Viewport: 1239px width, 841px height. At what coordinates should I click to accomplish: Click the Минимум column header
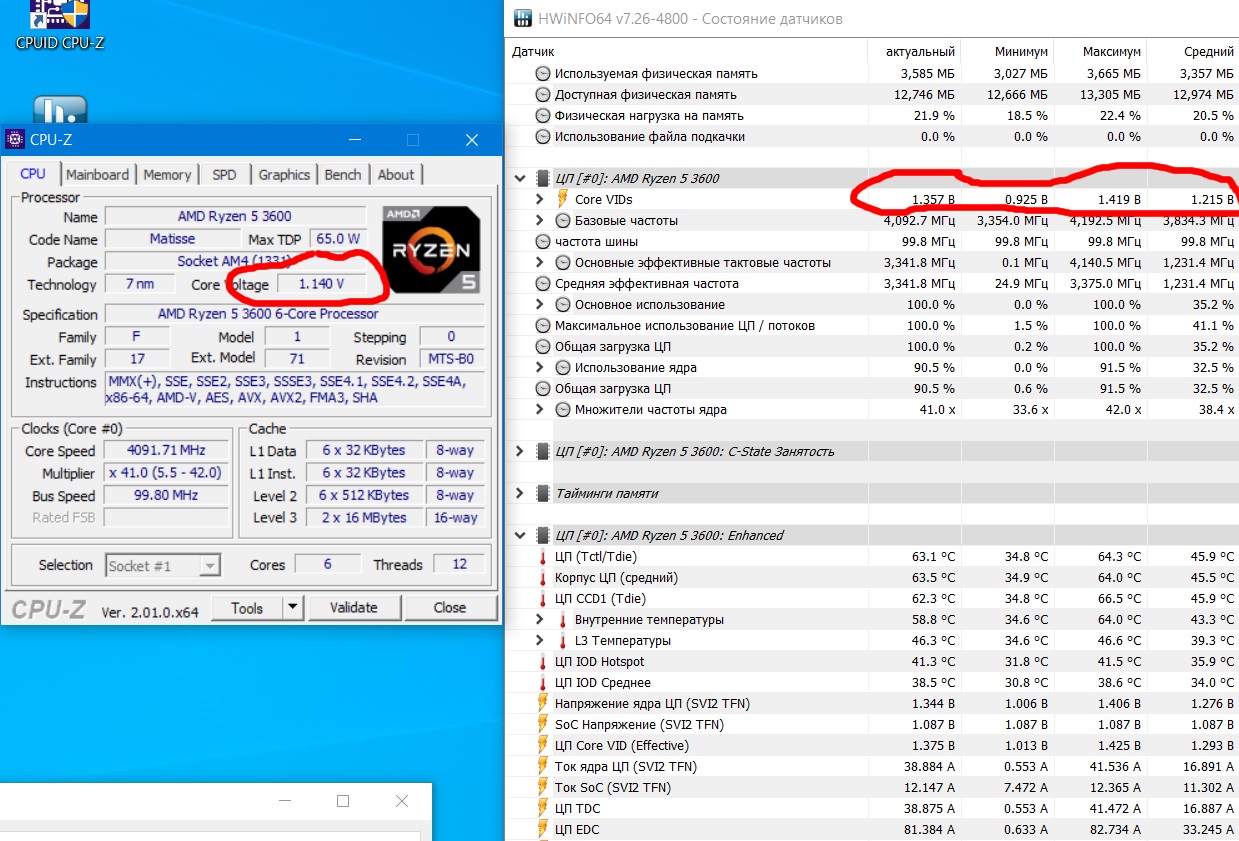(x=1006, y=51)
